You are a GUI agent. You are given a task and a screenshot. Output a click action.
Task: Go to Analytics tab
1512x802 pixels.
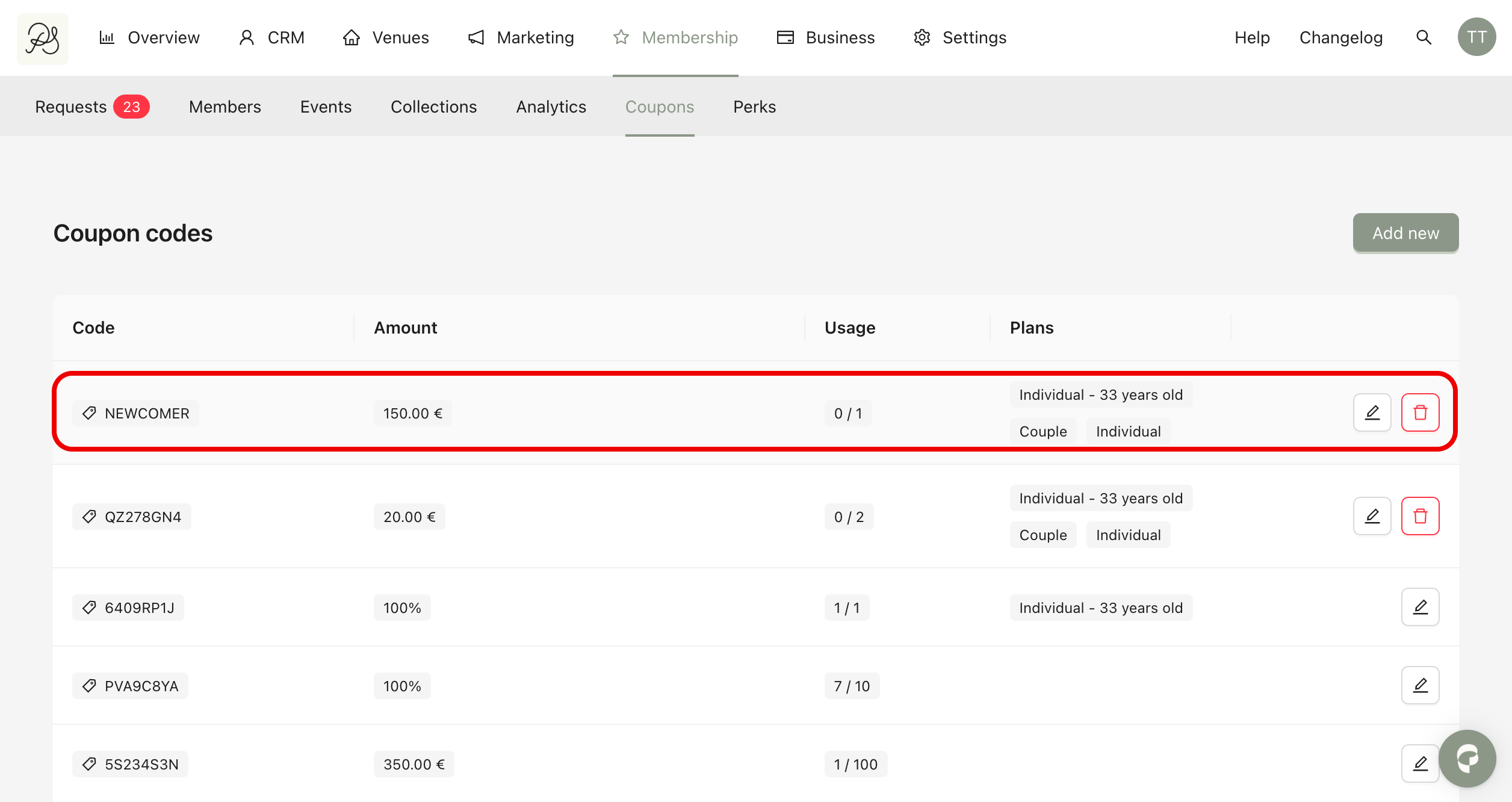point(551,107)
